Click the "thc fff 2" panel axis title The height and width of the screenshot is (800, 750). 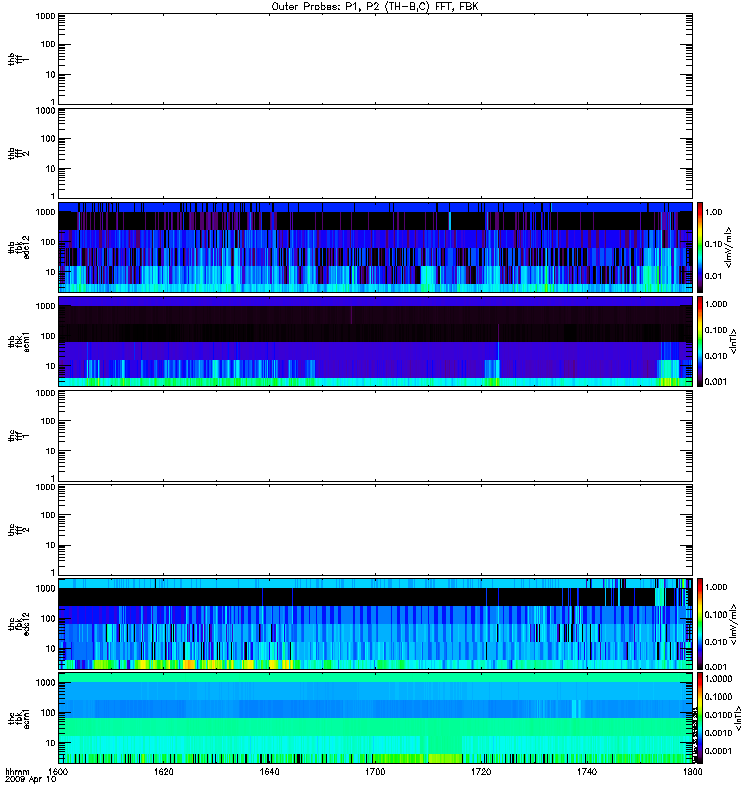pos(18,530)
